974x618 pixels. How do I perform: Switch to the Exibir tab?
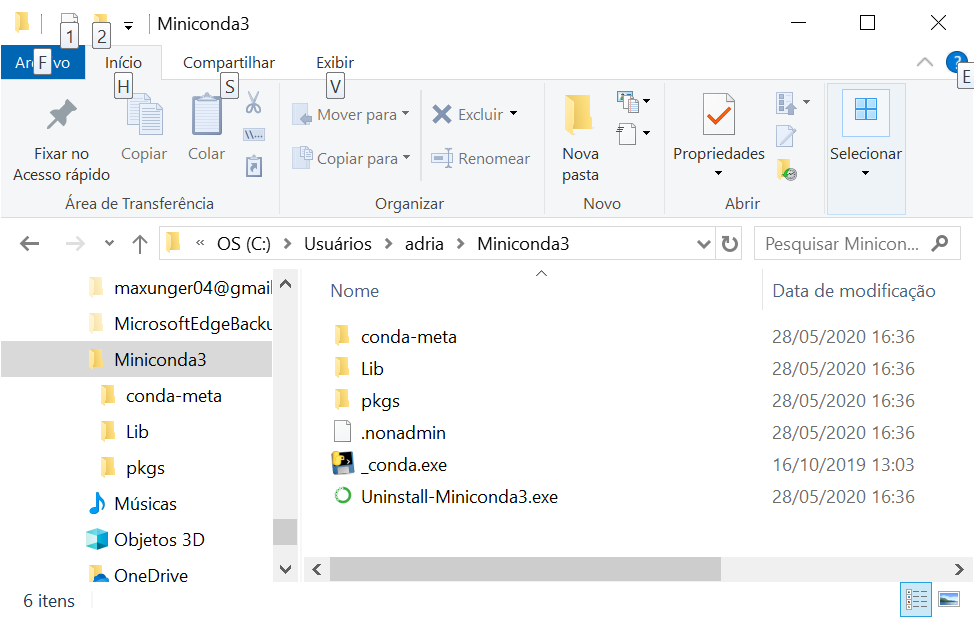point(334,62)
